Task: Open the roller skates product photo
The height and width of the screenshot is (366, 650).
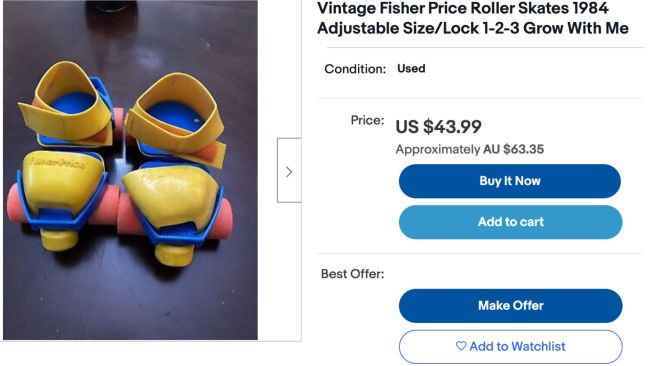Action: click(x=130, y=170)
